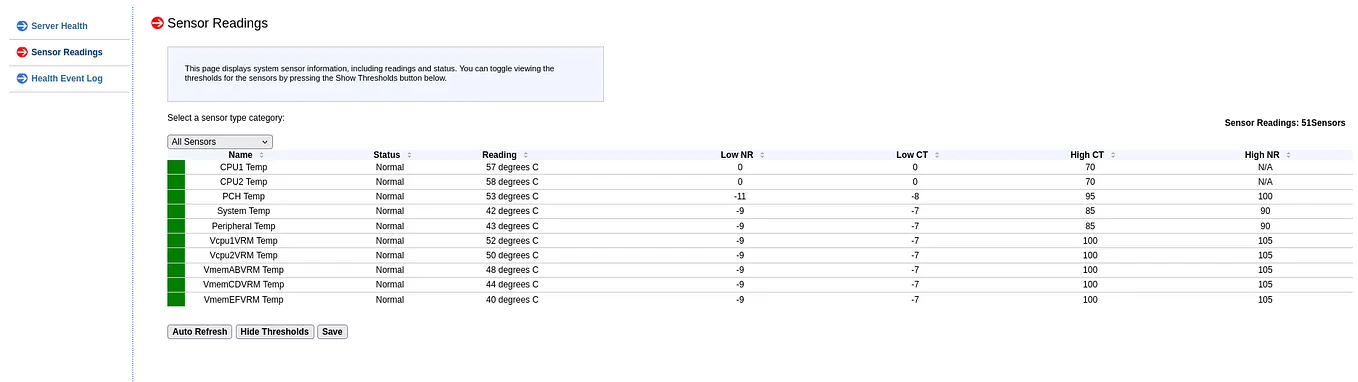Sort table by Low CT column
The height and width of the screenshot is (382, 1358).
pyautogui.click(x=912, y=155)
